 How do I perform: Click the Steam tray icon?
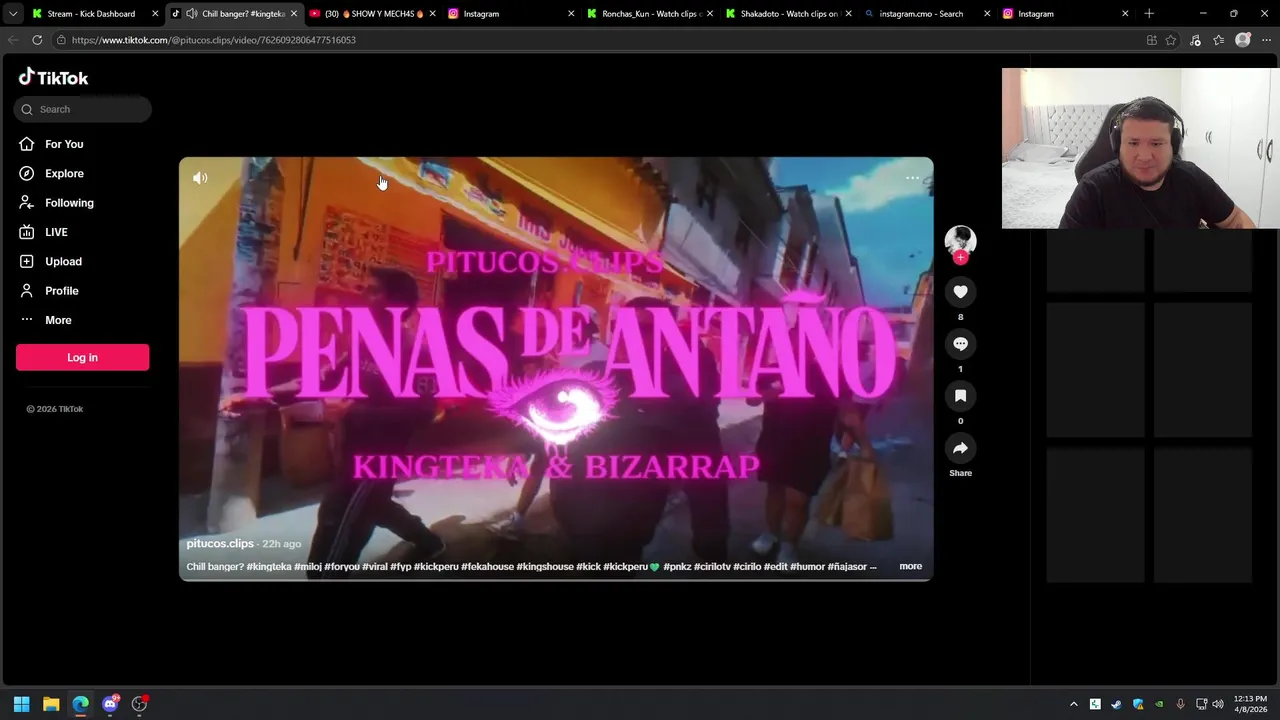pos(1117,704)
